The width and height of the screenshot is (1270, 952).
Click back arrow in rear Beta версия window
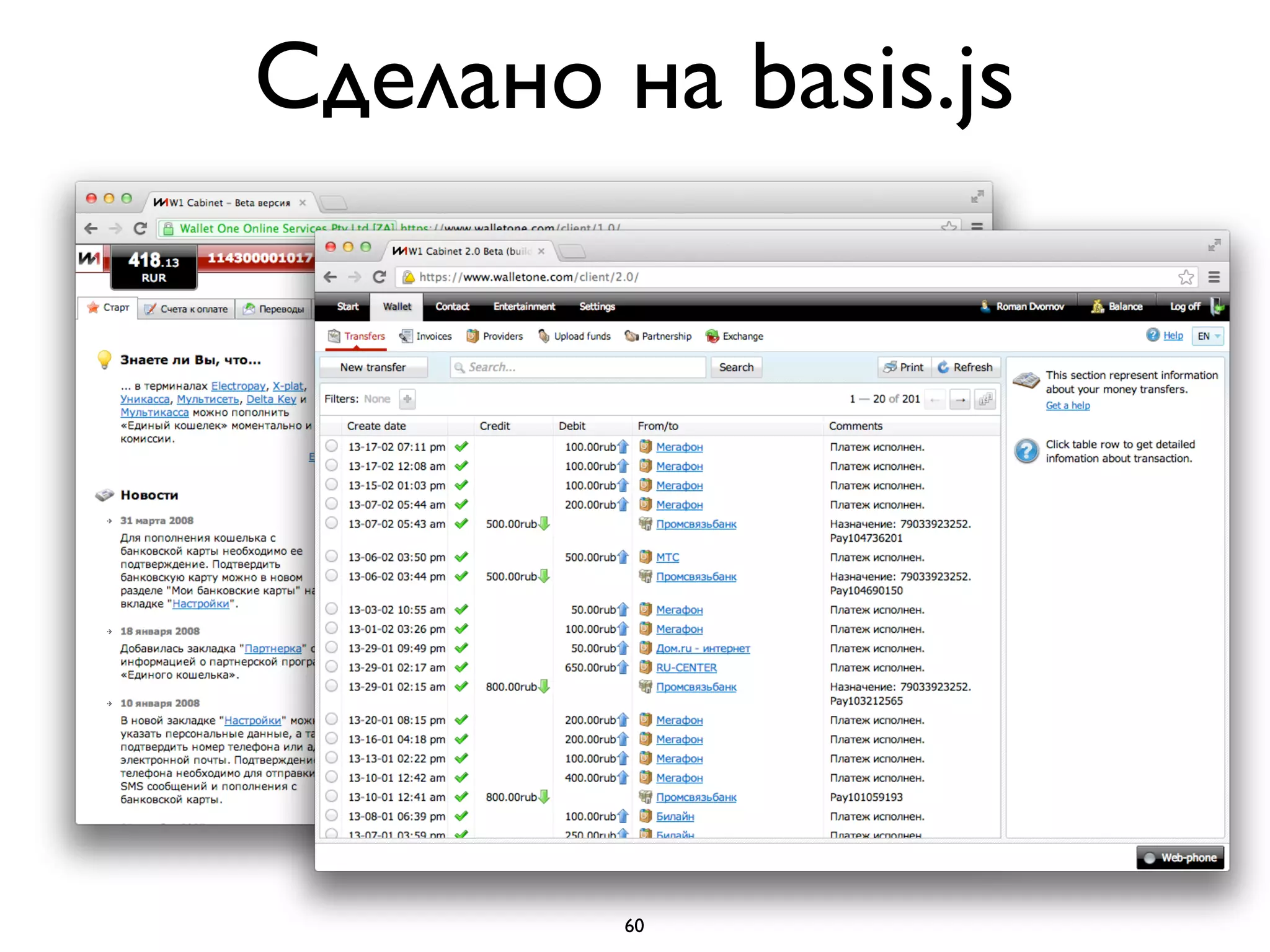(x=91, y=228)
